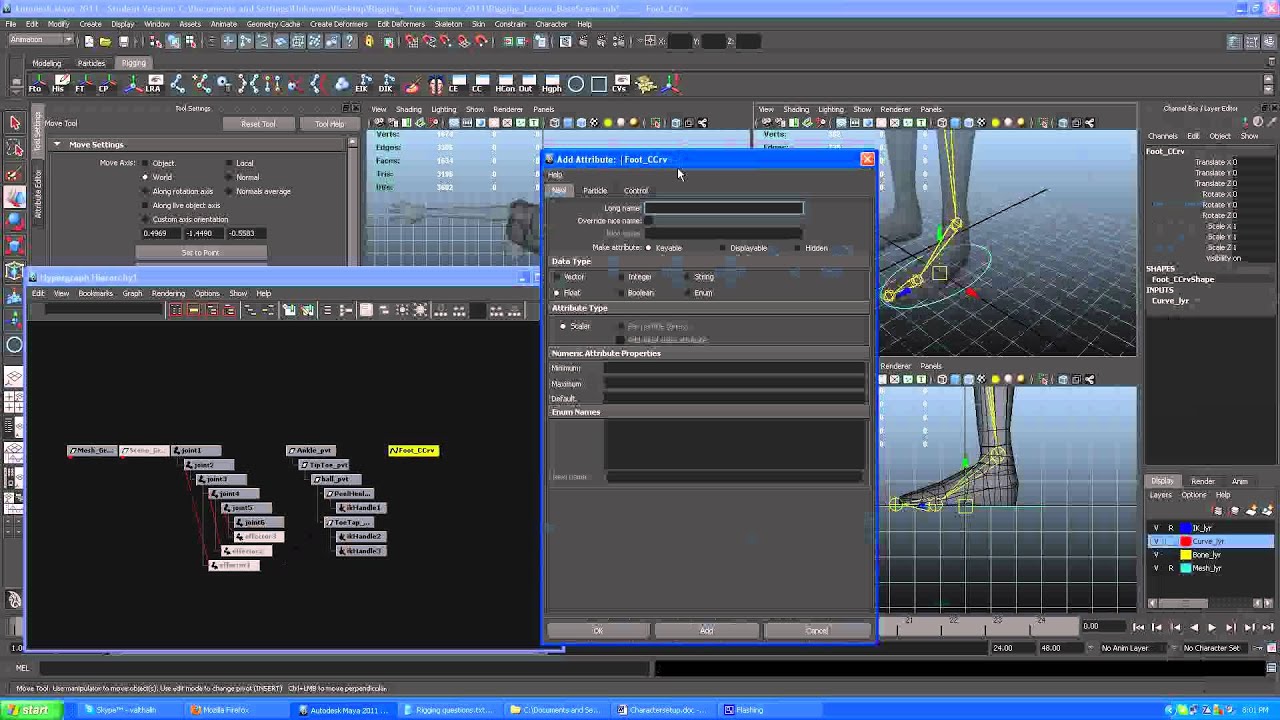Viewport: 1280px width, 720px height.
Task: Click the OK button in Add Attribute
Action: pyautogui.click(x=598, y=631)
